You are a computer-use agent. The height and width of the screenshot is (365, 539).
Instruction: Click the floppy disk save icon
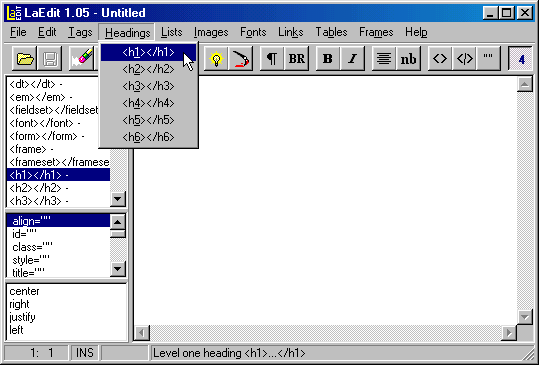(50, 59)
